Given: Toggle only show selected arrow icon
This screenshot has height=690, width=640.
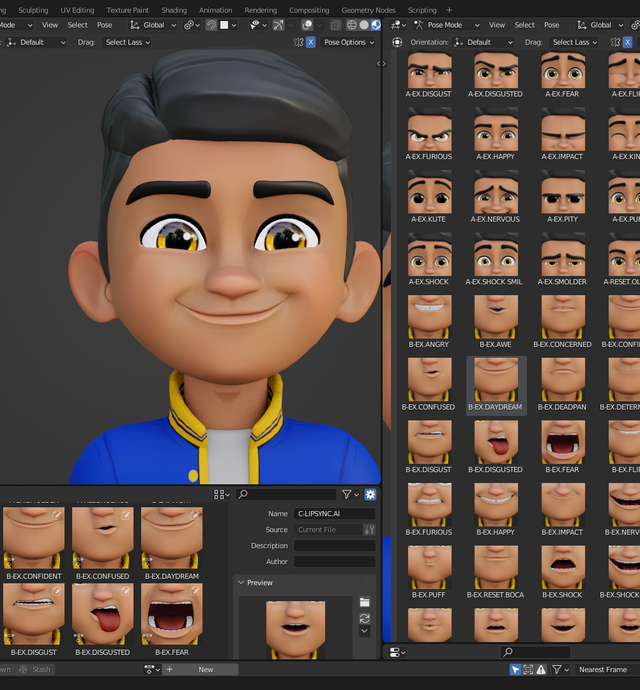Looking at the screenshot, I should coord(515,670).
